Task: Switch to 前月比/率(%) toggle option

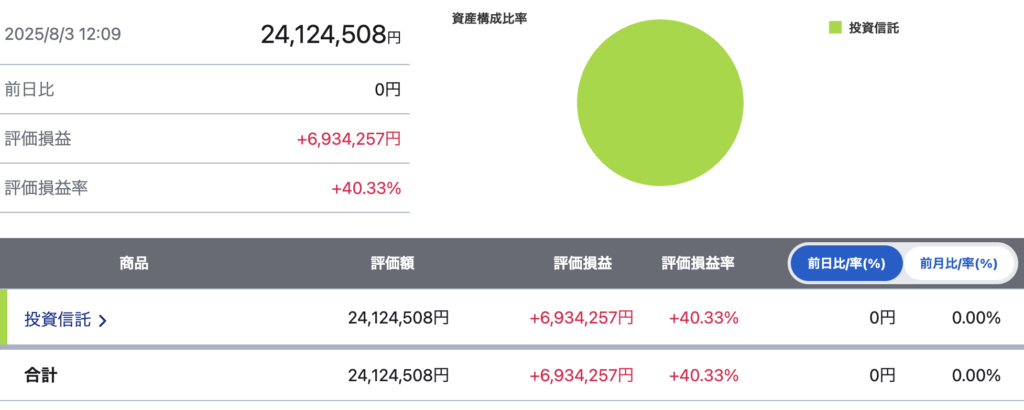Action: [x=958, y=264]
